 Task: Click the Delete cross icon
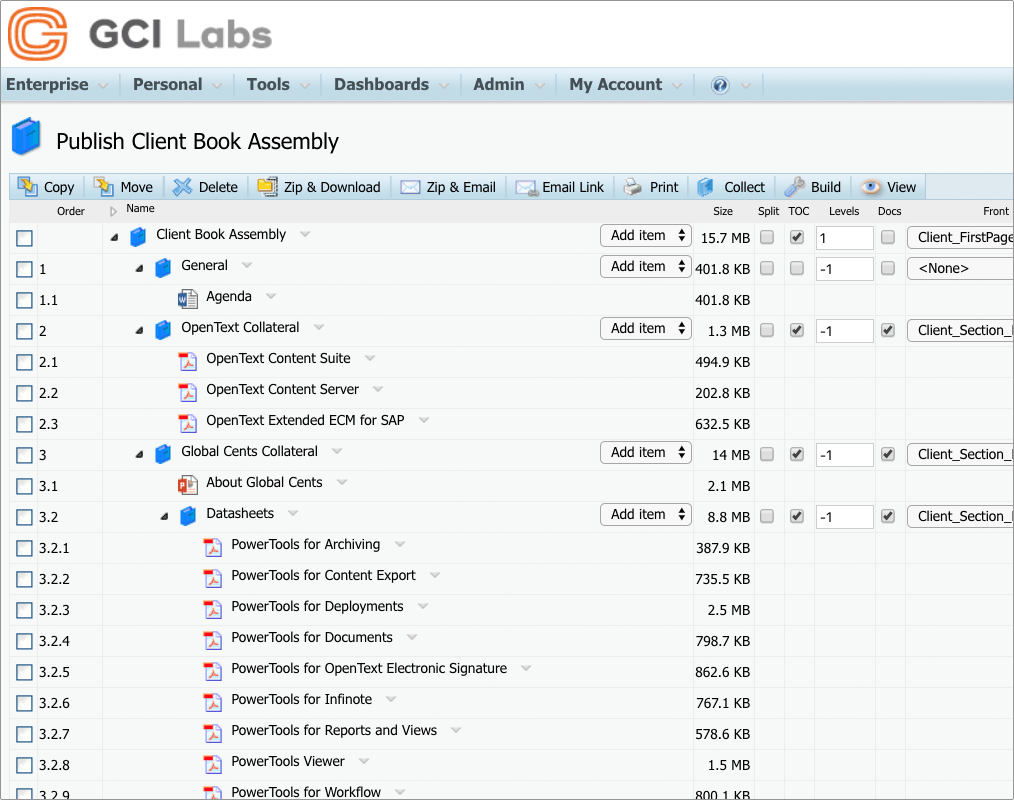[x=183, y=187]
